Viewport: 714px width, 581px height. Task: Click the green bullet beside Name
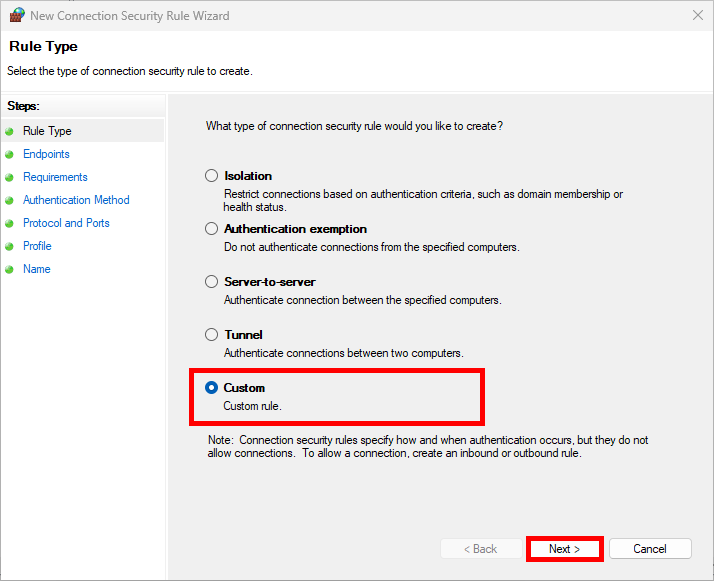10,270
